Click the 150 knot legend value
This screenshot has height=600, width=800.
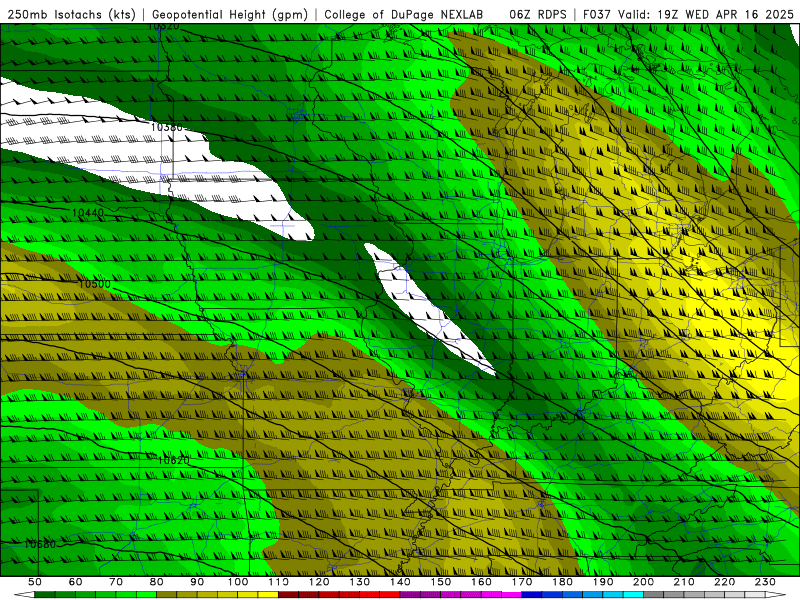[441, 582]
